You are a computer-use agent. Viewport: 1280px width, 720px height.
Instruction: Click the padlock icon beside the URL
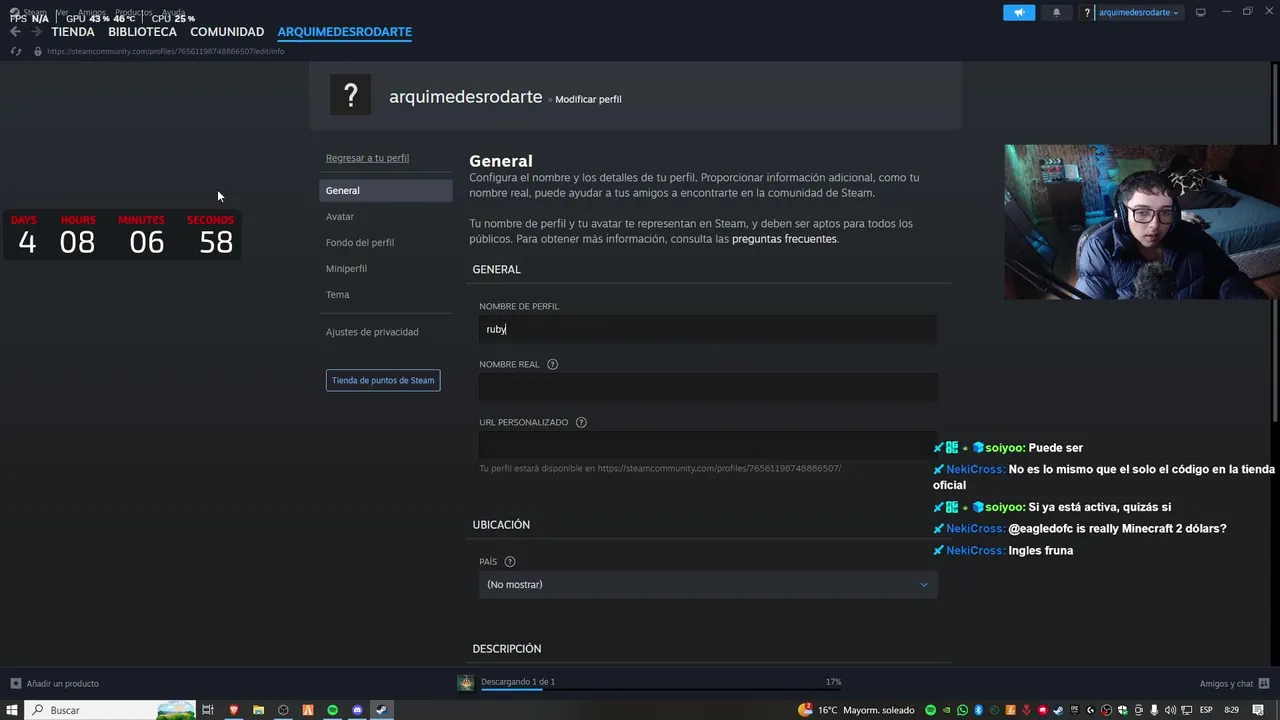[37, 51]
